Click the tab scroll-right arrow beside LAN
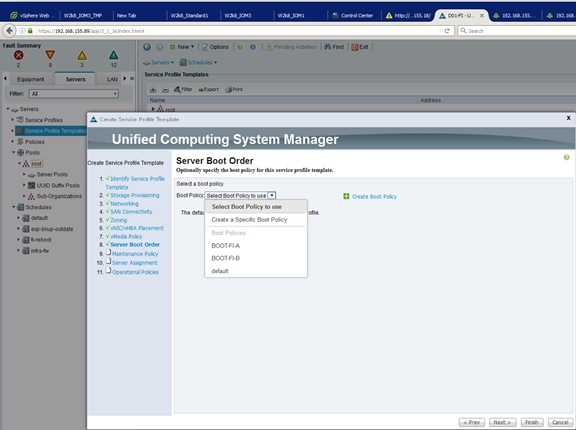 pos(125,78)
